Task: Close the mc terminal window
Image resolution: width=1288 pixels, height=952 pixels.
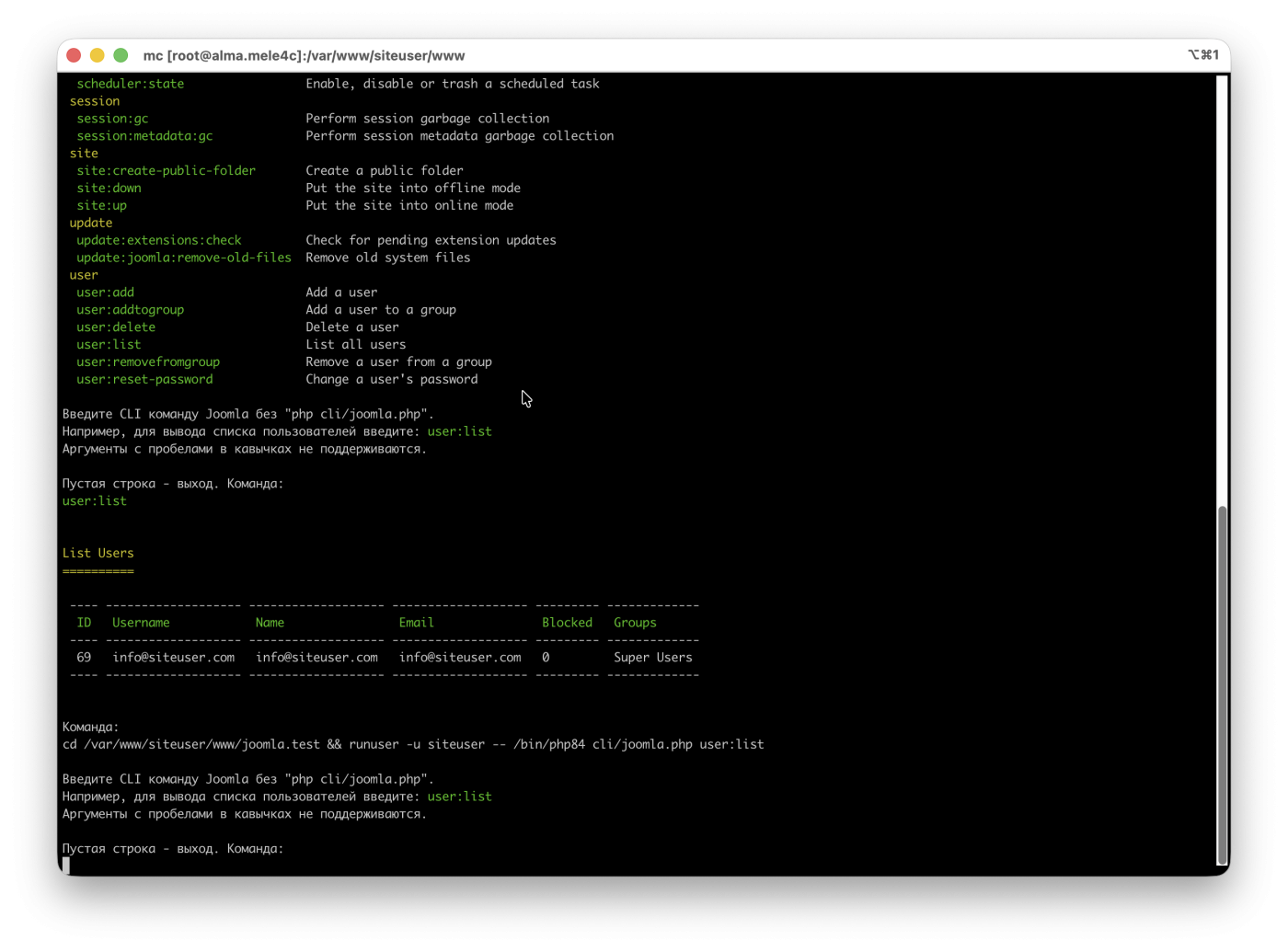Action: 75,55
